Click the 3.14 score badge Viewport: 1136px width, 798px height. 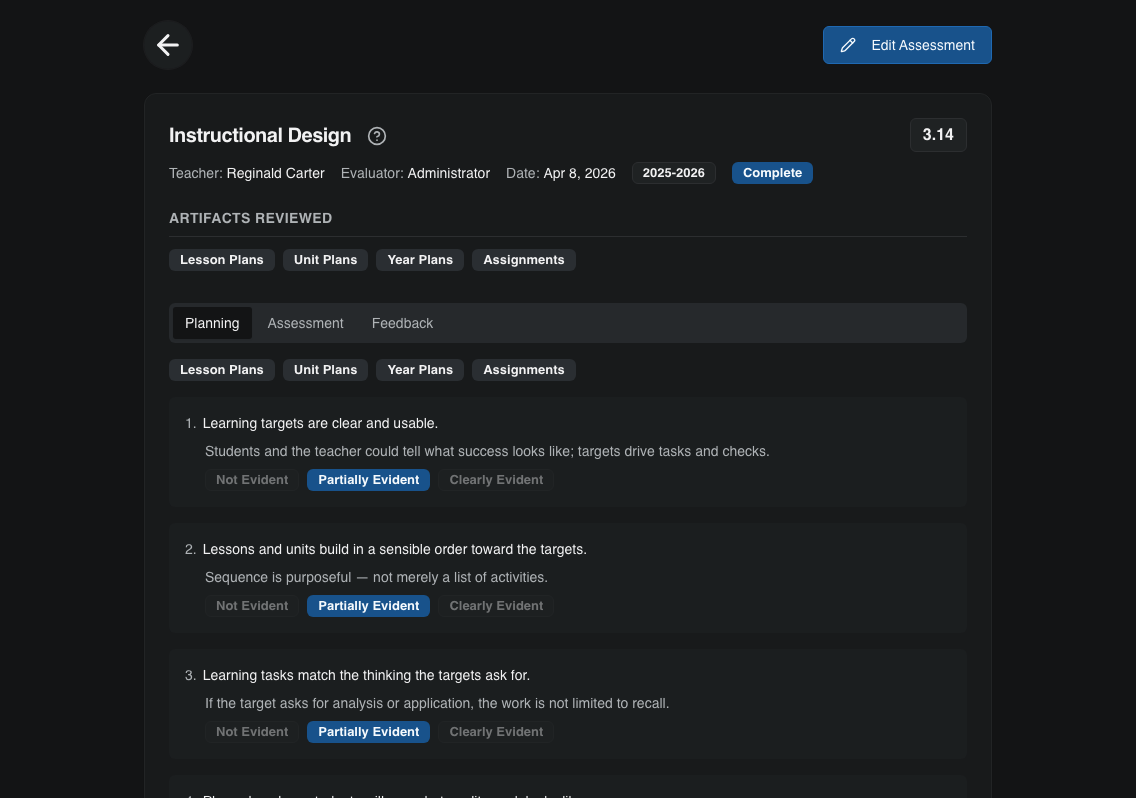pyautogui.click(x=938, y=135)
